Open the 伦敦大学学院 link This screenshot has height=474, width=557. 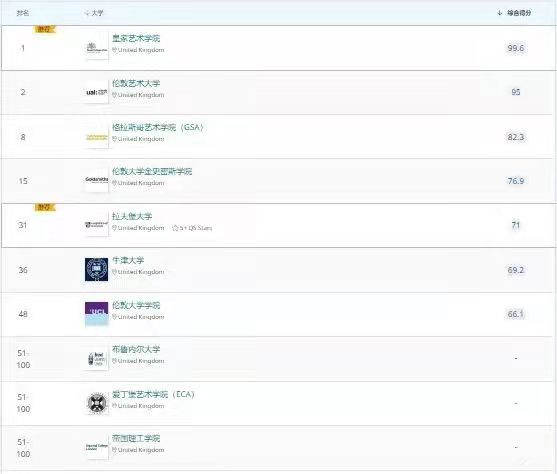[x=136, y=305]
